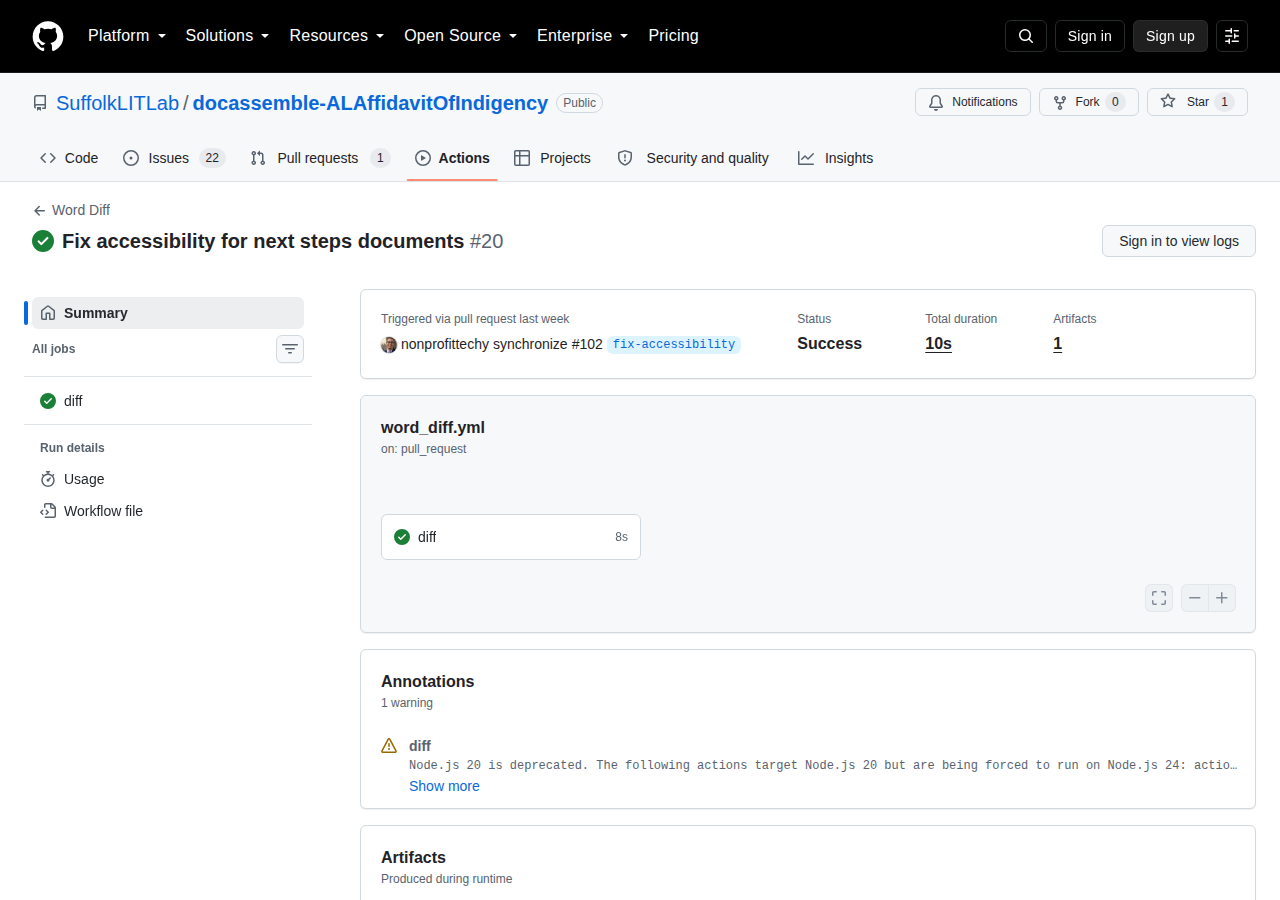Click the warning triangle annotation icon
The height and width of the screenshot is (900, 1280).
[x=389, y=746]
